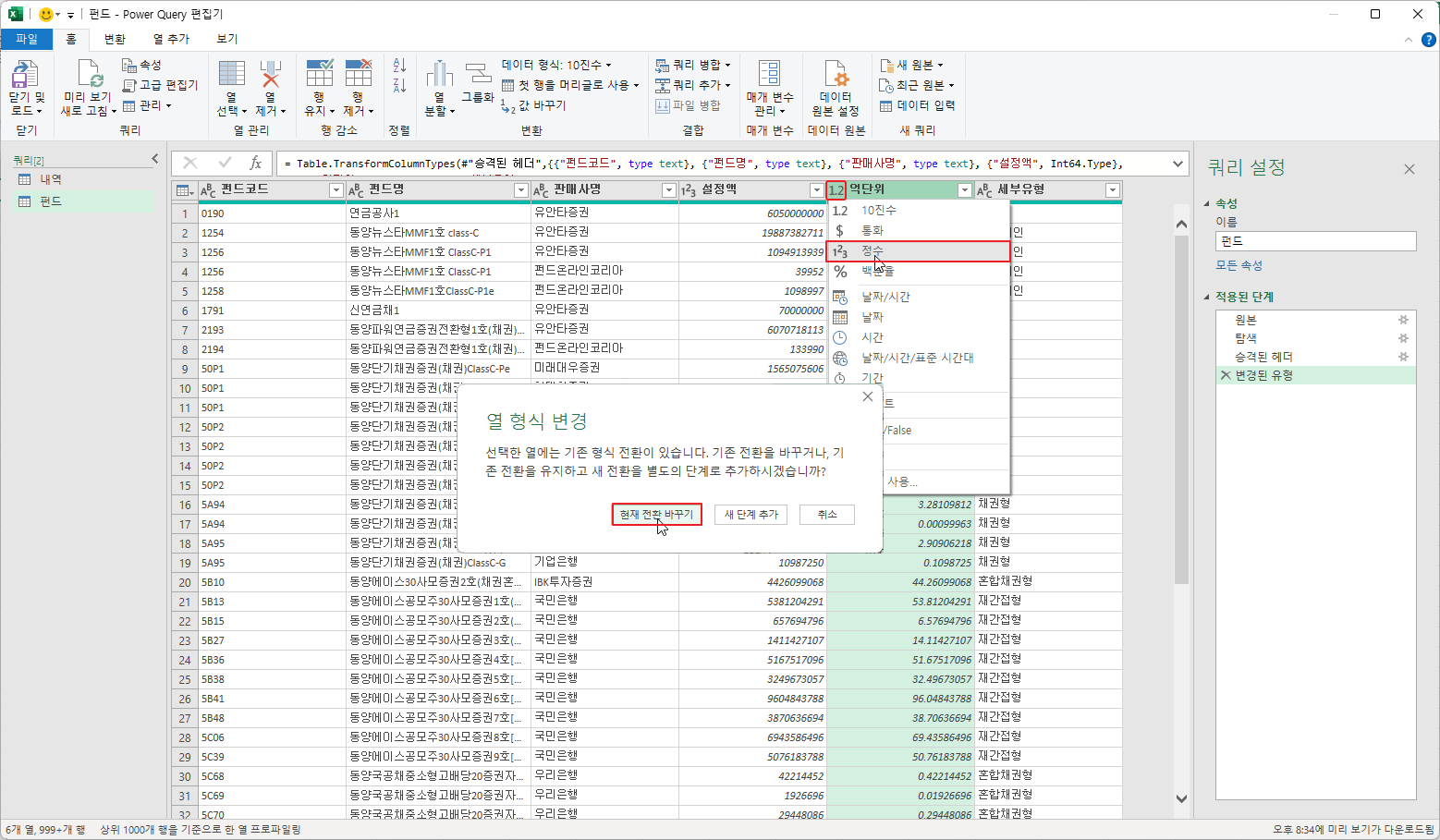This screenshot has height=840, width=1440.
Task: Click the 모든 속성 link
Action: [x=1239, y=265]
